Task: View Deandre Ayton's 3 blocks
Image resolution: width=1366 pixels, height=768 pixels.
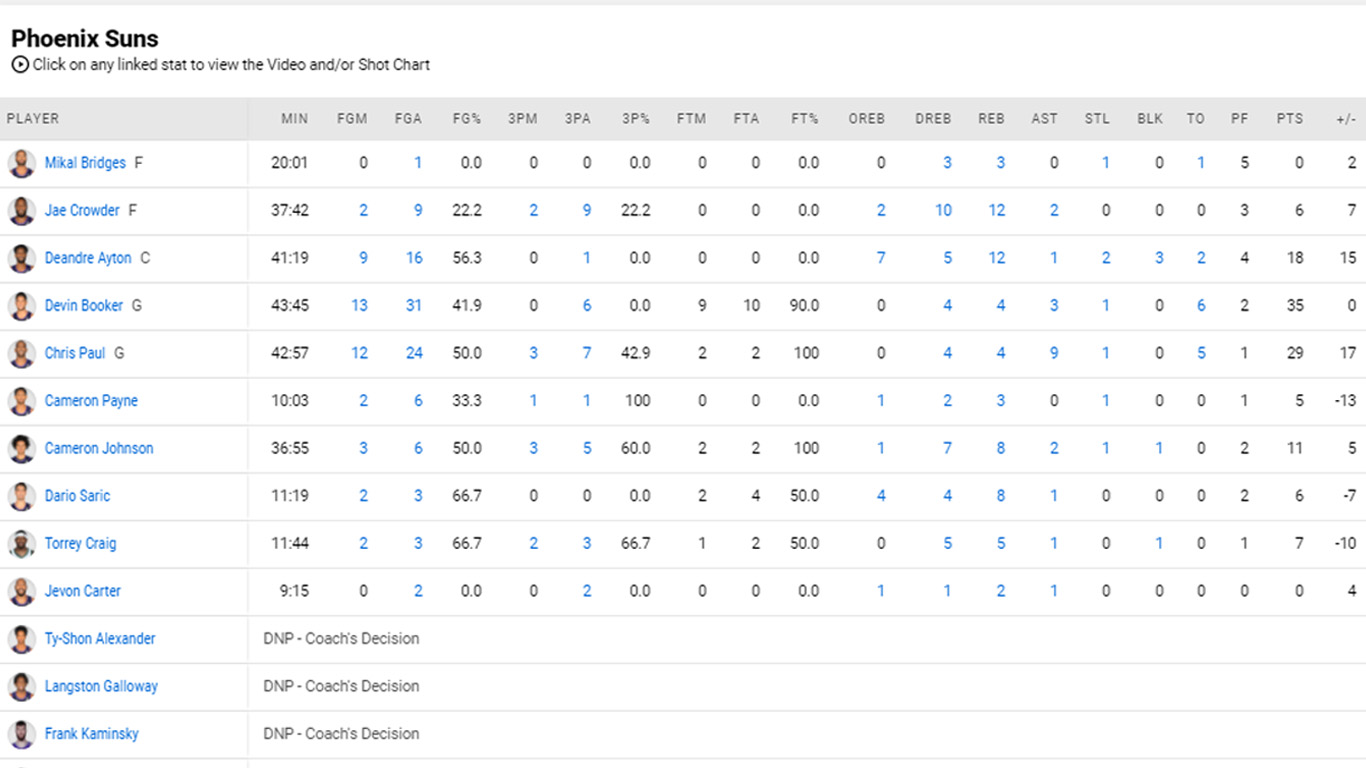Action: pyautogui.click(x=1159, y=258)
